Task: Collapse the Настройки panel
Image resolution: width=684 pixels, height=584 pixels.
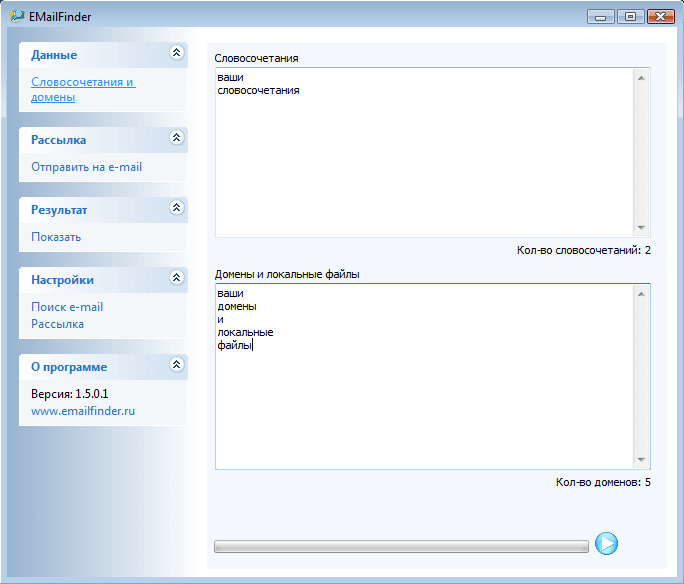Action: pos(176,277)
